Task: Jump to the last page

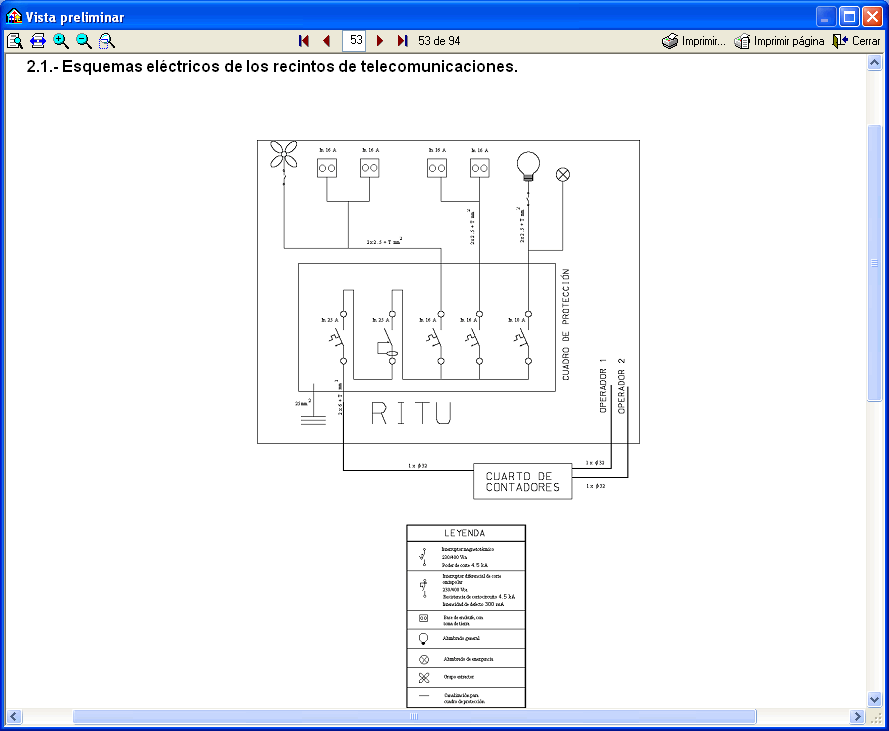Action: (403, 41)
